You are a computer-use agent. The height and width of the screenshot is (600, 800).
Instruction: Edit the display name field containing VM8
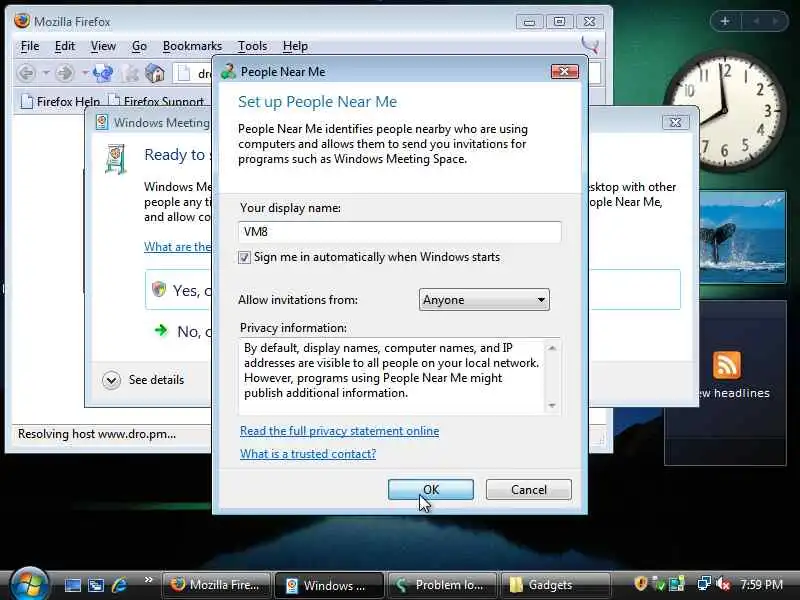[x=399, y=232]
